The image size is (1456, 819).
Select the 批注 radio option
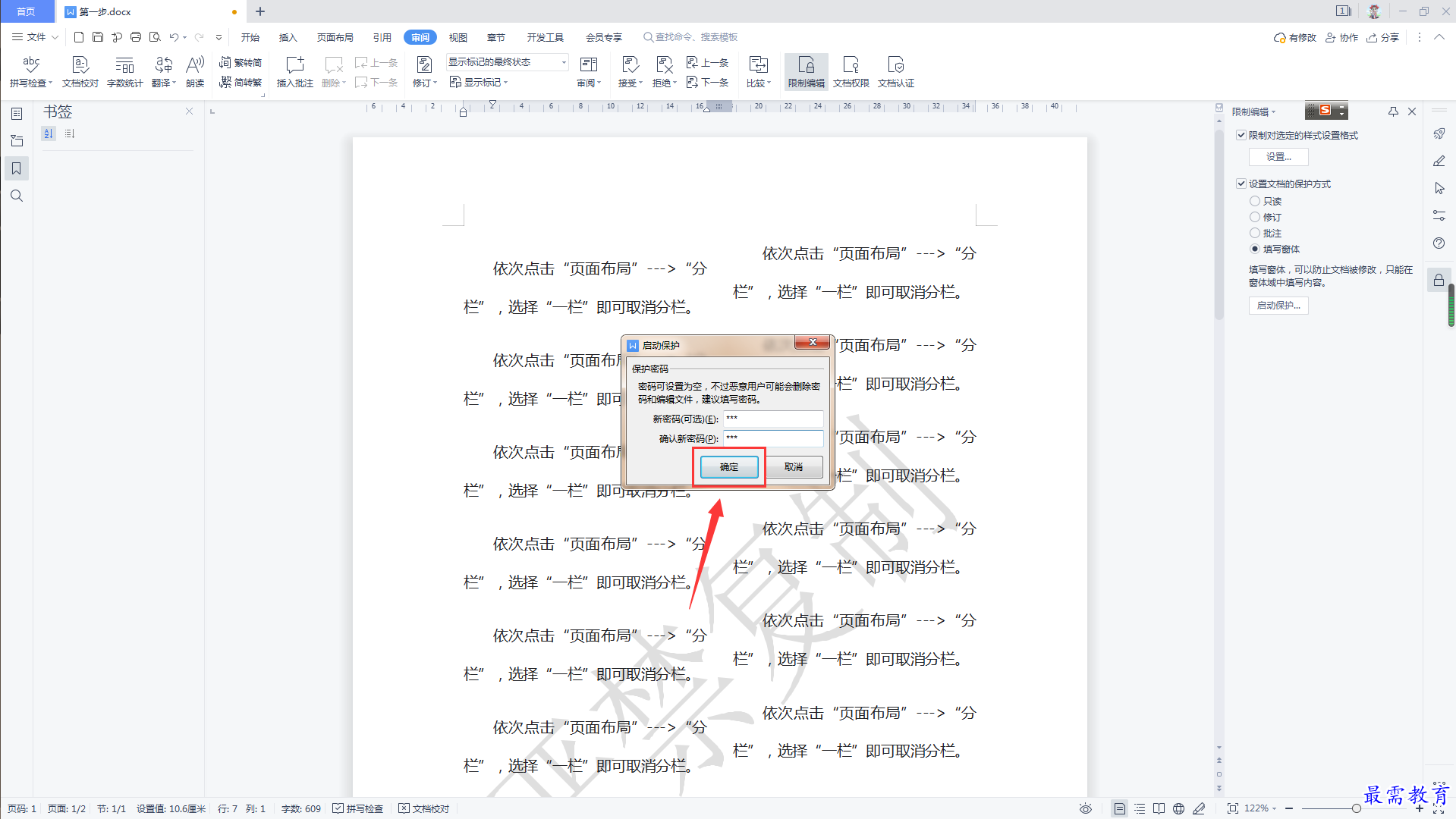[1255, 233]
